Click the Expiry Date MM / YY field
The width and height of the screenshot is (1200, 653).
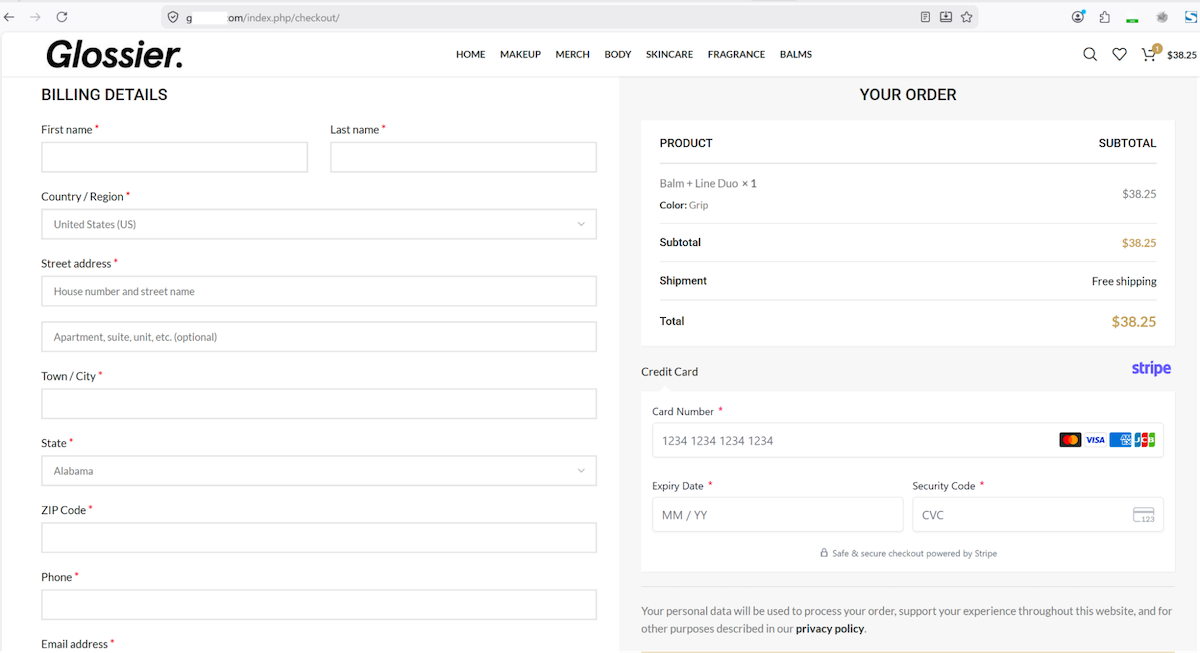click(x=777, y=514)
